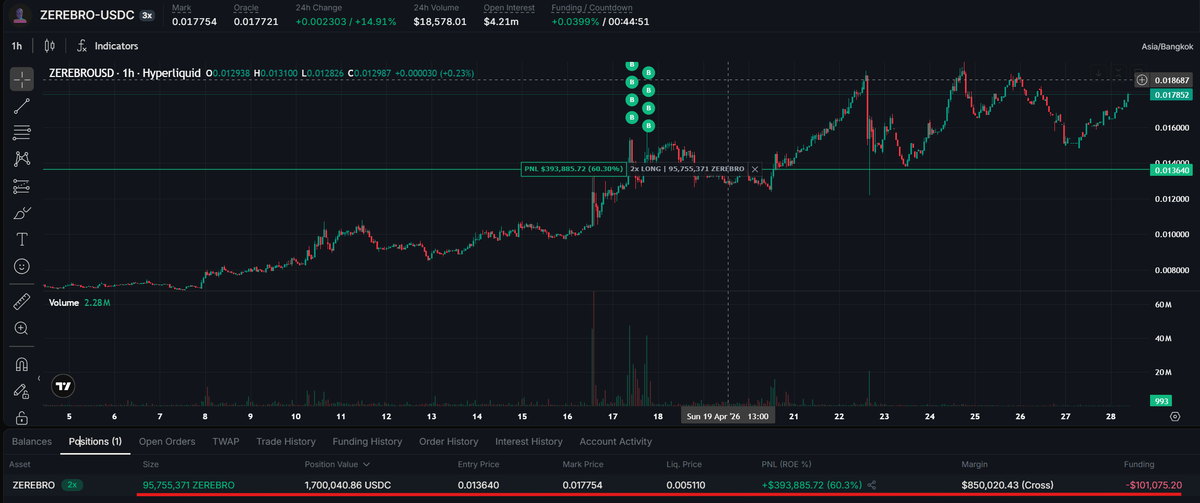Open the Open Orders tab
Screen dimensions: 1200x503
click(167, 441)
